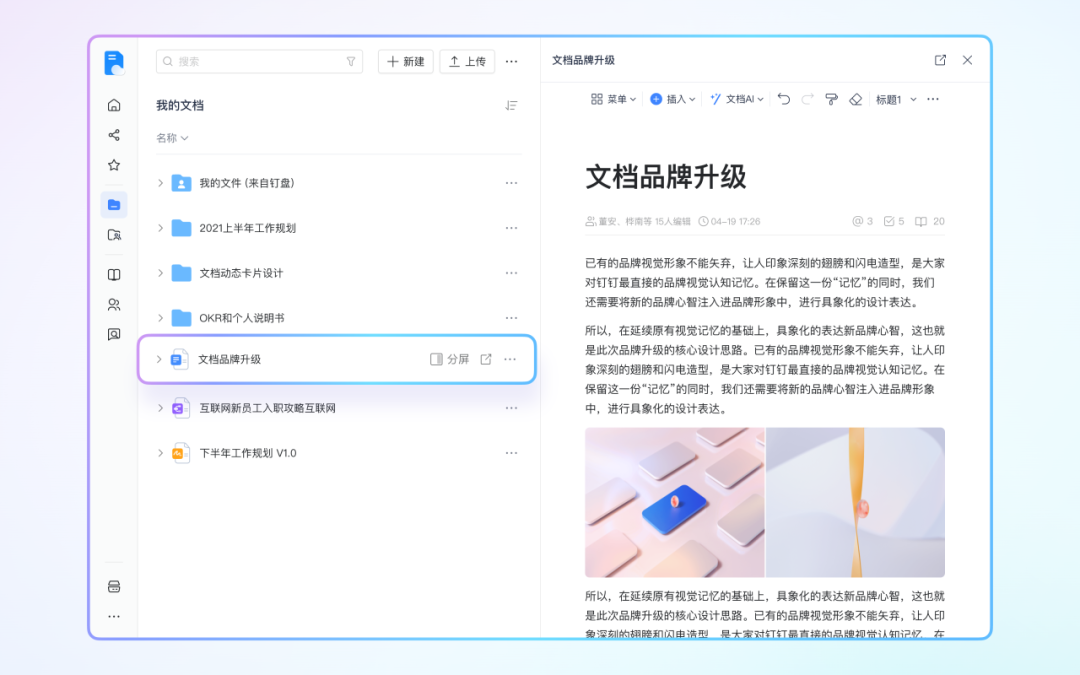Viewport: 1080px width, 675px height.
Task: Click into the 搜索 search field
Action: pos(255,61)
